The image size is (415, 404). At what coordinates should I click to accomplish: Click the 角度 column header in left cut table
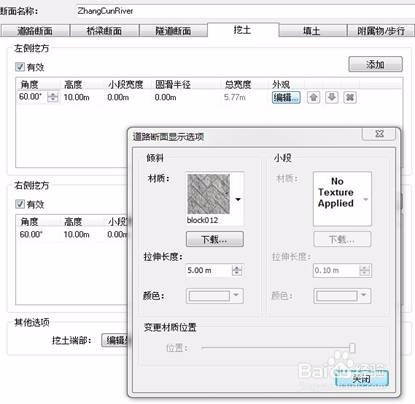[x=29, y=85]
